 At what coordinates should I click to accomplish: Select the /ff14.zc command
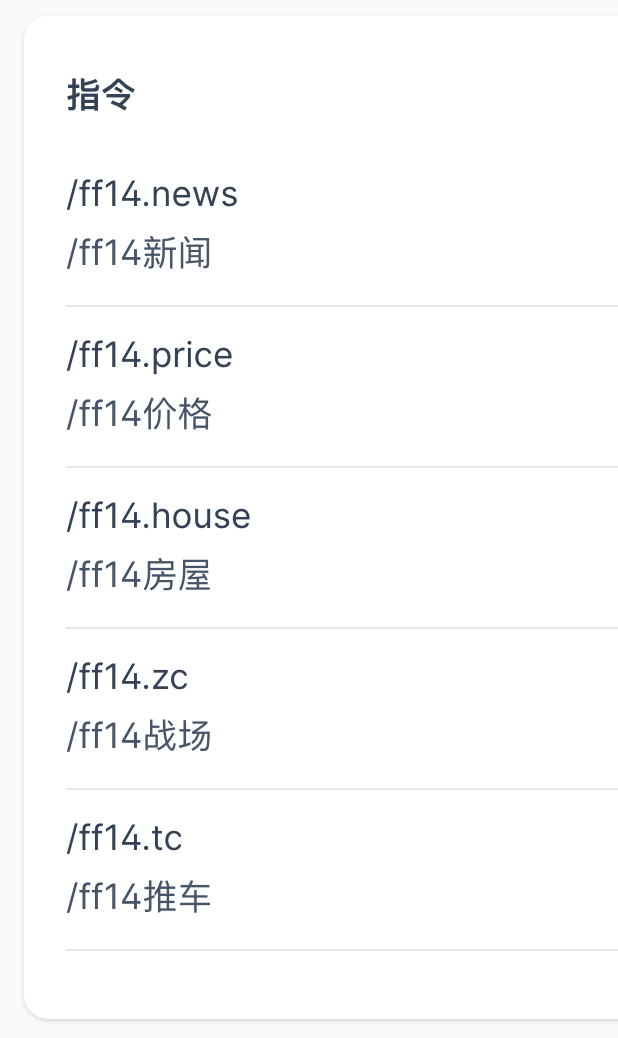pyautogui.click(x=127, y=677)
